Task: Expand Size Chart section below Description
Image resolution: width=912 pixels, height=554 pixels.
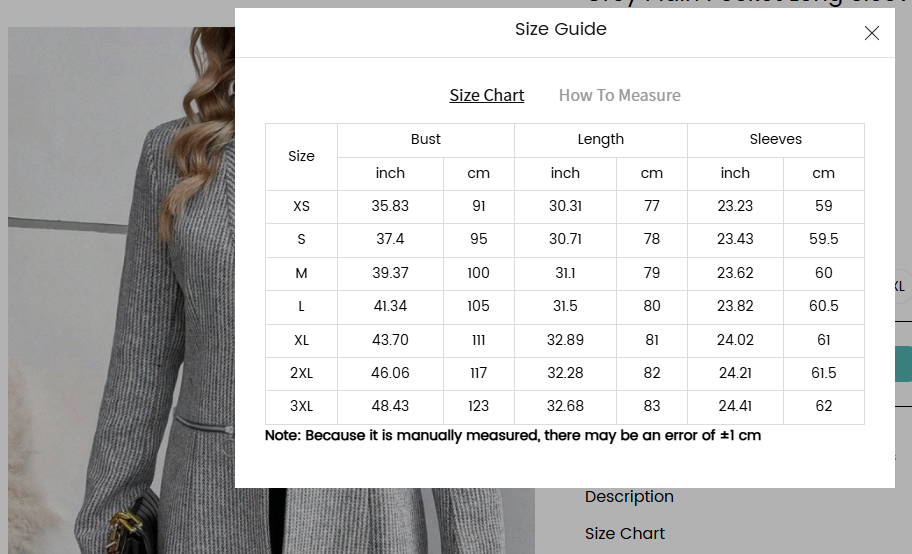Action: tap(625, 534)
